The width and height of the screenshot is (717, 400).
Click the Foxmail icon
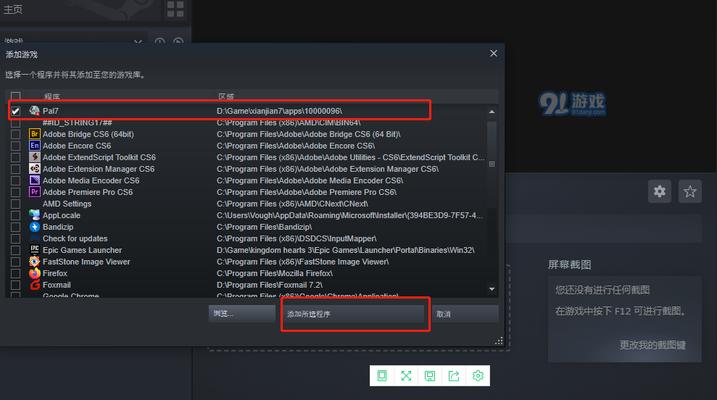34,285
